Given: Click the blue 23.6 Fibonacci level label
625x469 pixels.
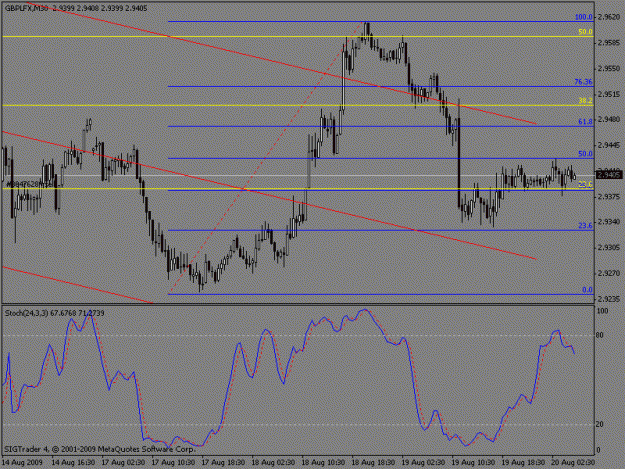Looking at the screenshot, I should pyautogui.click(x=586, y=226).
